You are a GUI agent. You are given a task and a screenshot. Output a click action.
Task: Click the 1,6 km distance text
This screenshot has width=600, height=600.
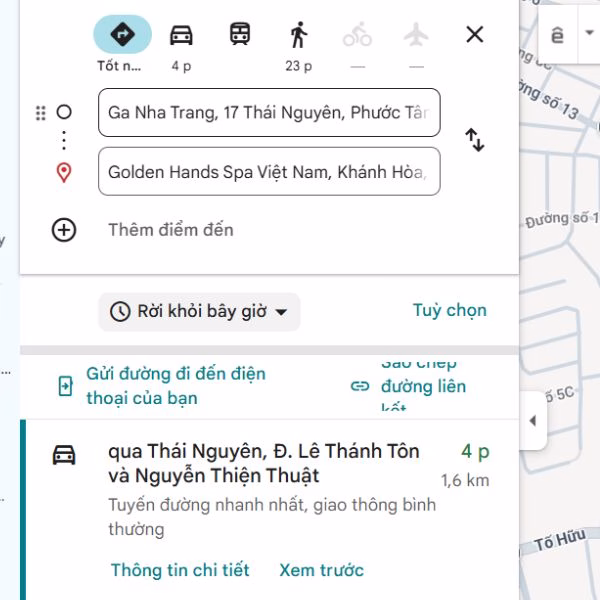(x=465, y=480)
